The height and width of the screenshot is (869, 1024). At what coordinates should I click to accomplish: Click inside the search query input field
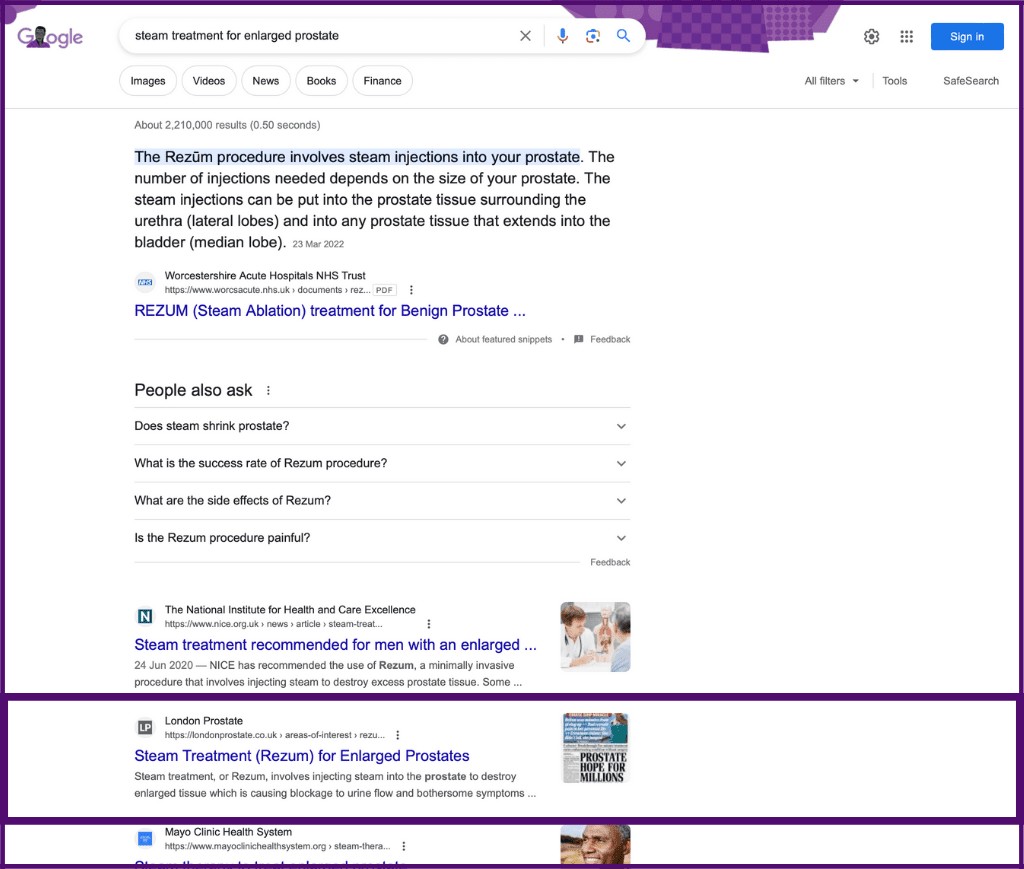[x=320, y=36]
